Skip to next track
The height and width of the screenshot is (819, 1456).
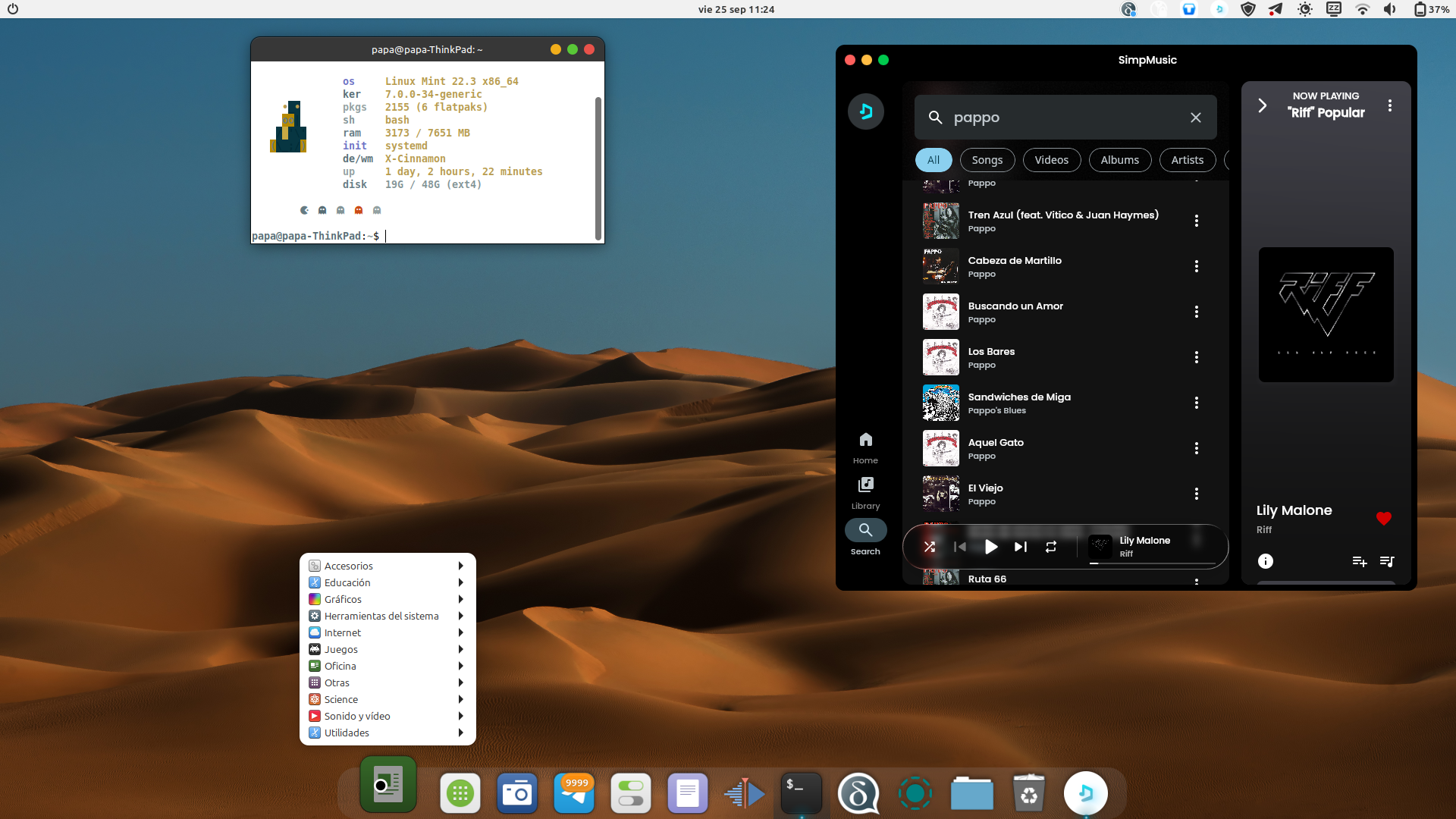point(1021,547)
